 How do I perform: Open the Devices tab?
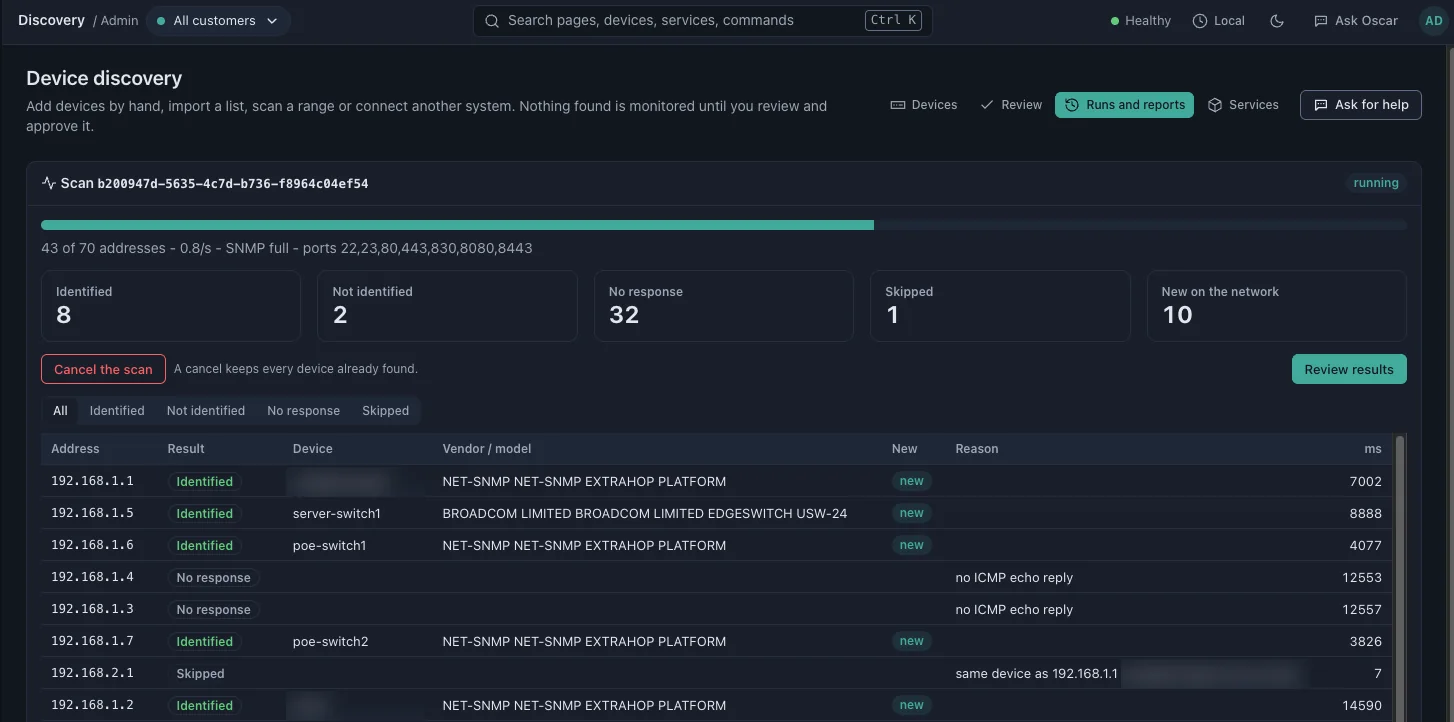pos(924,105)
